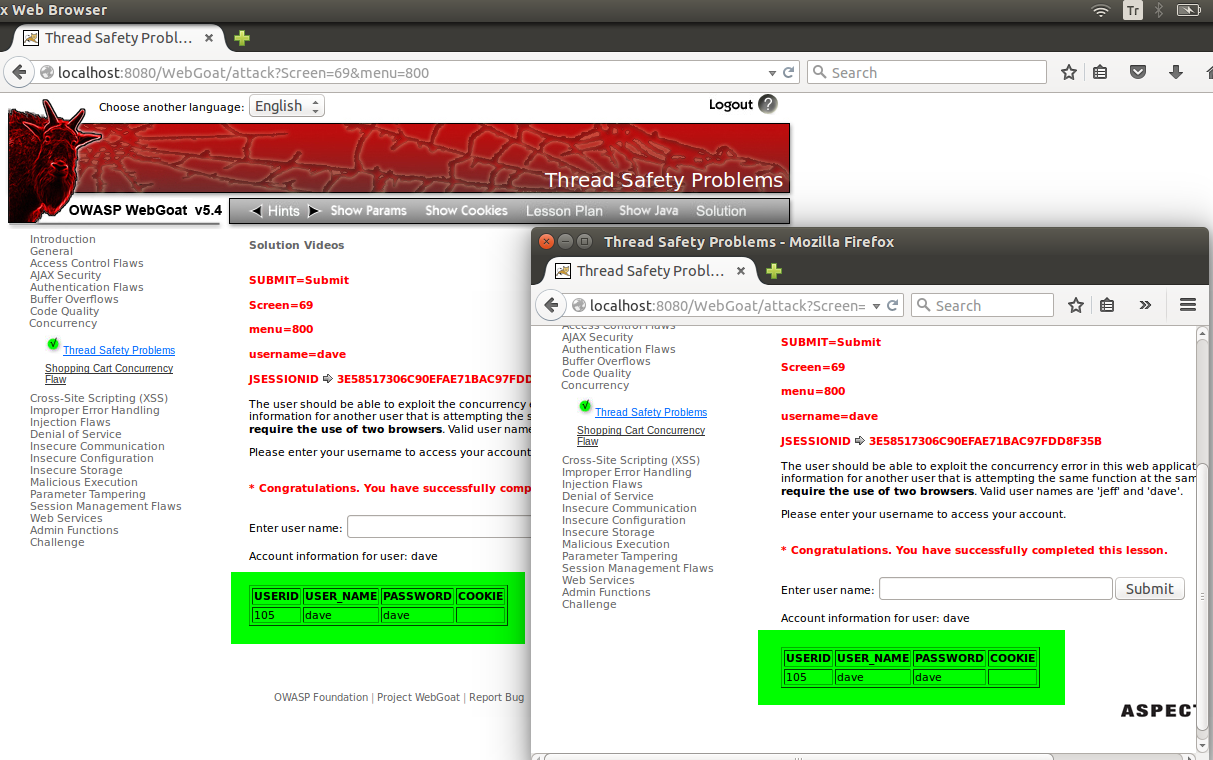Click back arrow in front Firefox window
Viewport: 1213px width, 760px height.
[551, 305]
